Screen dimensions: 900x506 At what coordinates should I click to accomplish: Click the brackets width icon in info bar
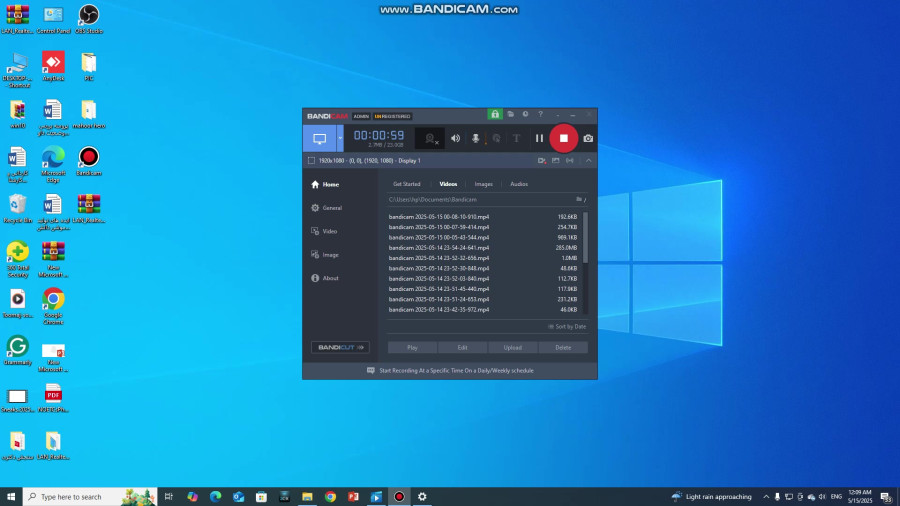[569, 161]
